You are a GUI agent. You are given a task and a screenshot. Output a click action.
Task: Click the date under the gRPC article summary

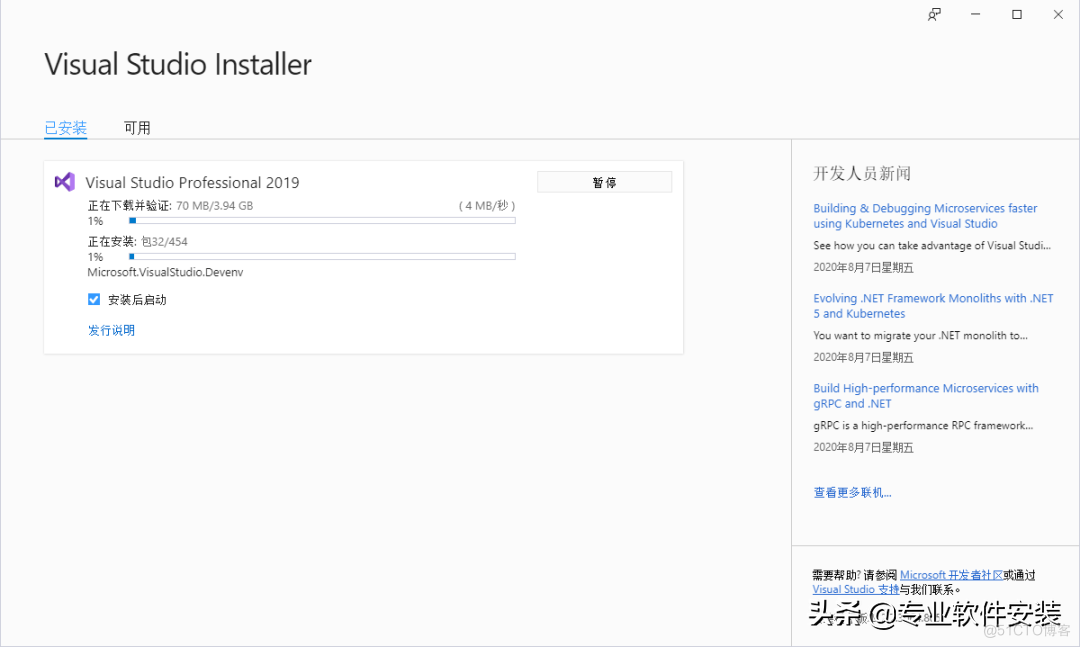863,447
